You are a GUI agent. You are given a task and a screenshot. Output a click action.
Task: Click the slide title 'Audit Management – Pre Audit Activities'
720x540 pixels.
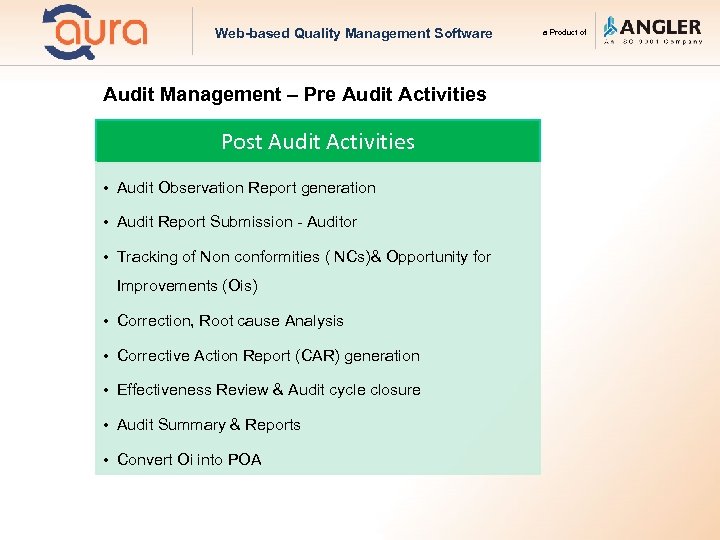(294, 94)
